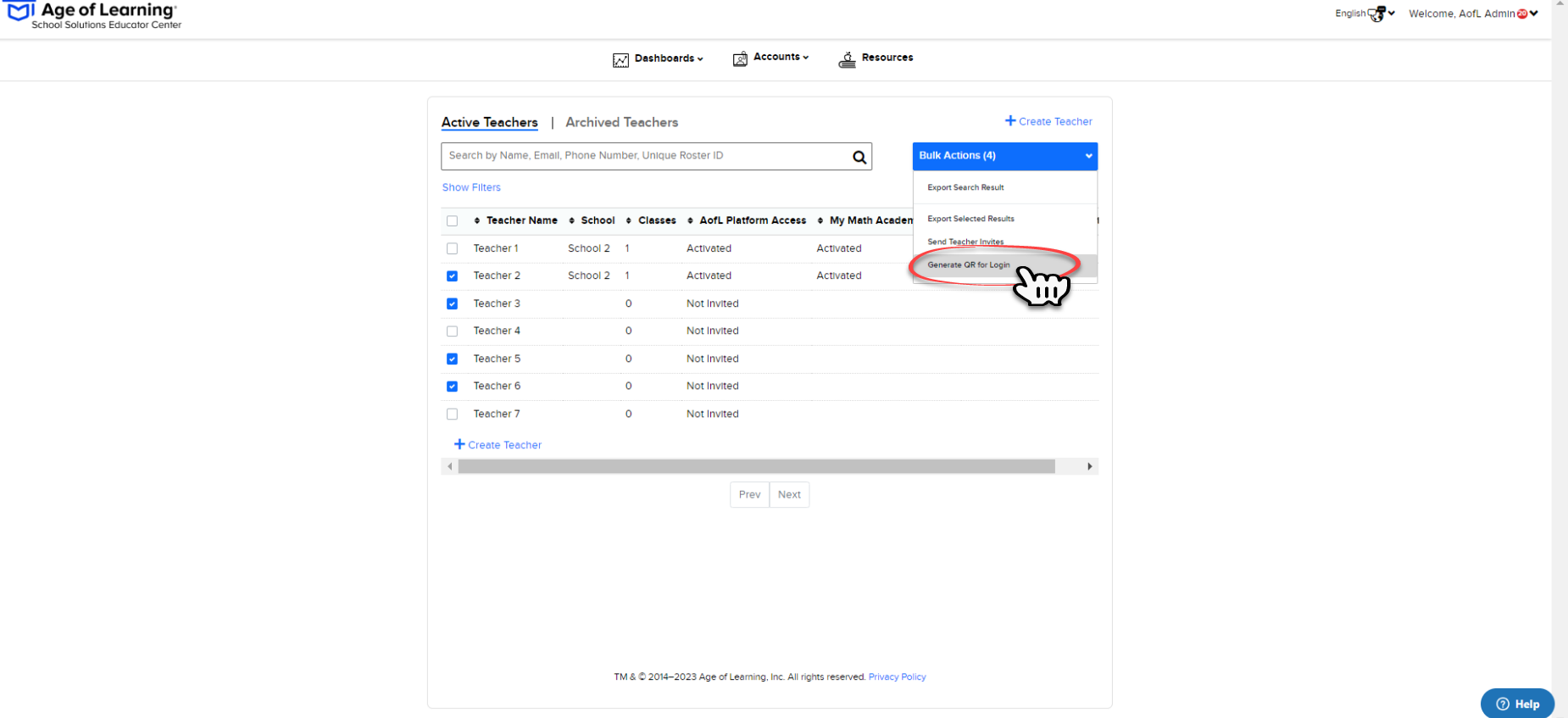Click the Accounts icon in navigation

[740, 58]
